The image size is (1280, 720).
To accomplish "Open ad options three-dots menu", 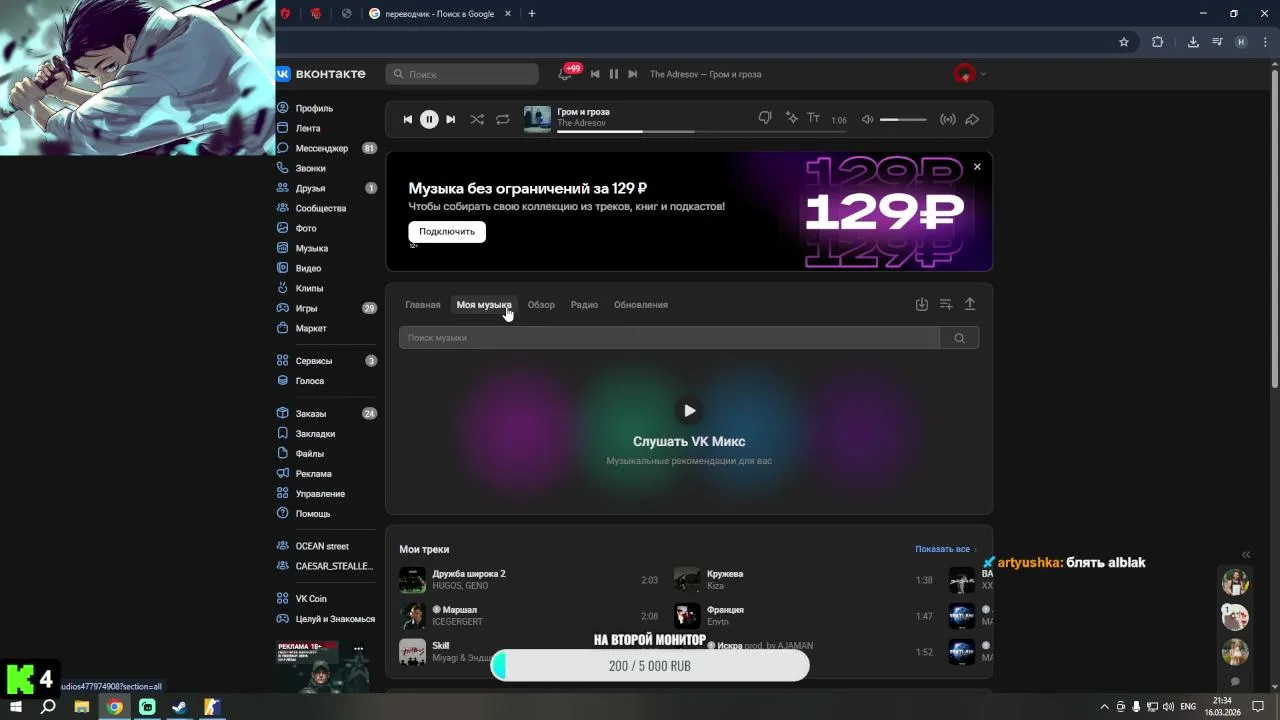I will tap(358, 649).
